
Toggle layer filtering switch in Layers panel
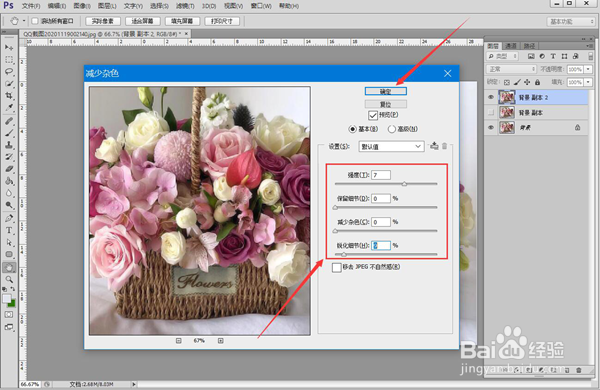tap(590, 56)
